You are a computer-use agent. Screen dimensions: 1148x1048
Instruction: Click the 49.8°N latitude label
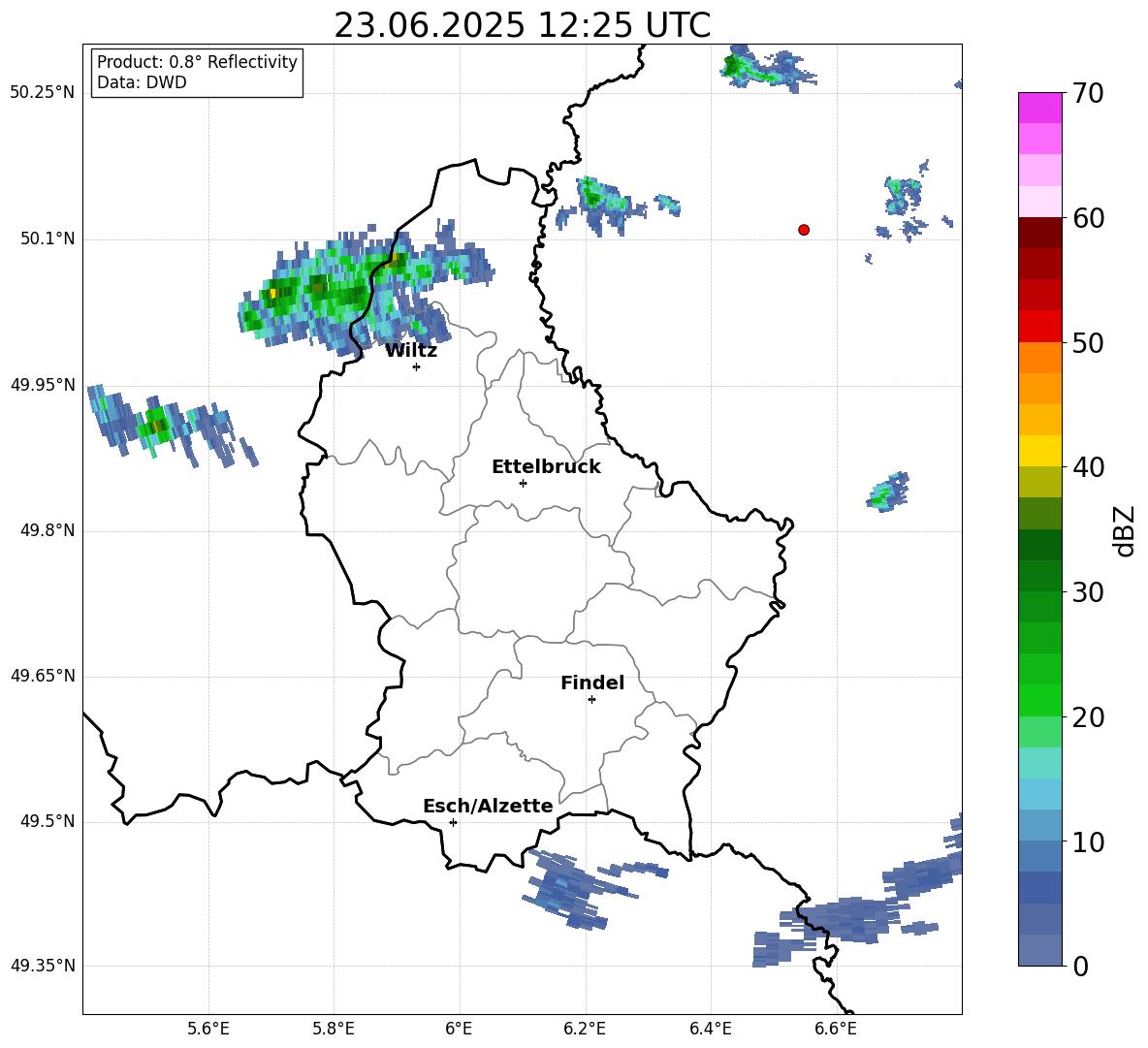pos(48,530)
